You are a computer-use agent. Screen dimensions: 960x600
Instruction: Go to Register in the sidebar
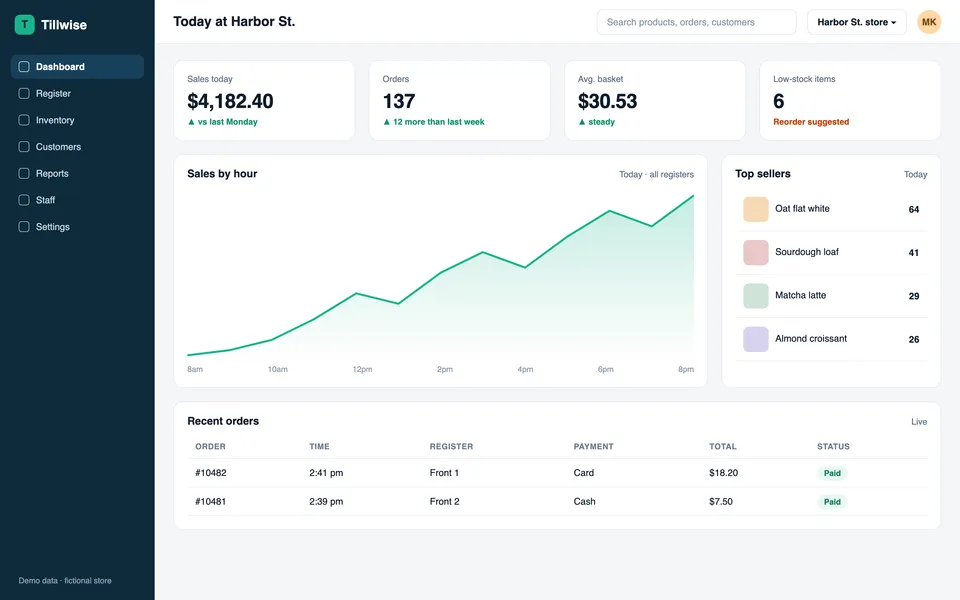coord(77,94)
